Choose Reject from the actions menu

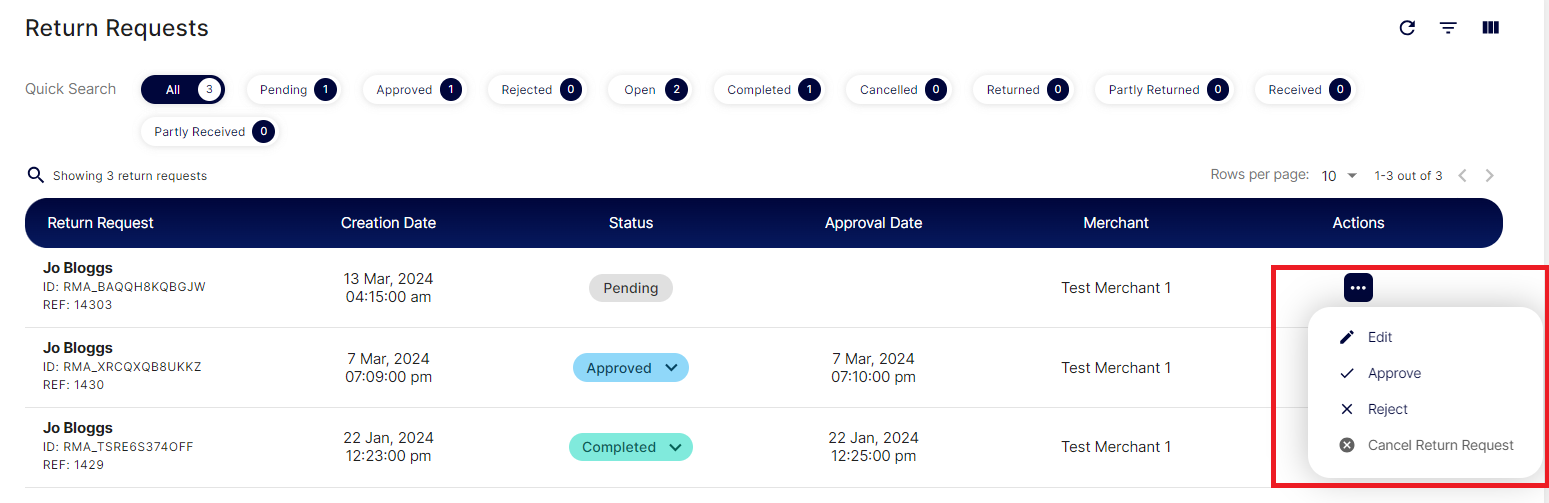(1387, 409)
